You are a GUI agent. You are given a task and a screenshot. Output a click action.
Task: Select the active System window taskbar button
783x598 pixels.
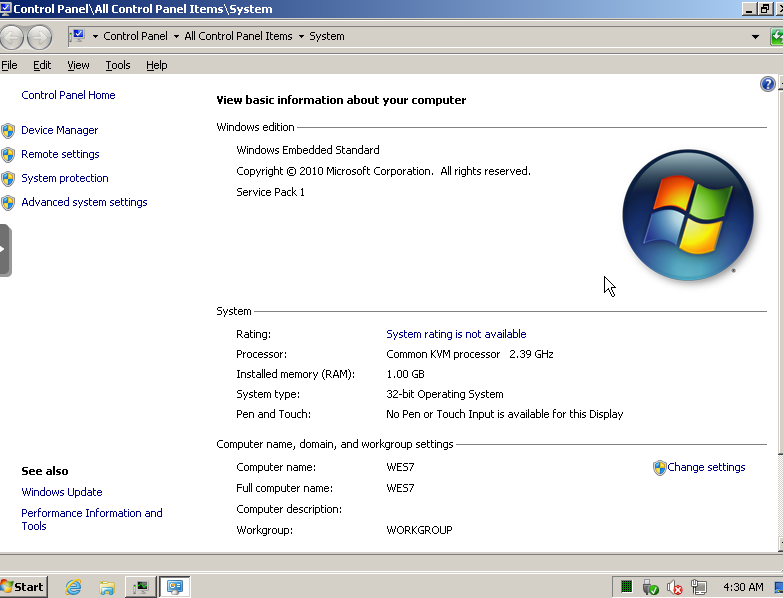(175, 587)
